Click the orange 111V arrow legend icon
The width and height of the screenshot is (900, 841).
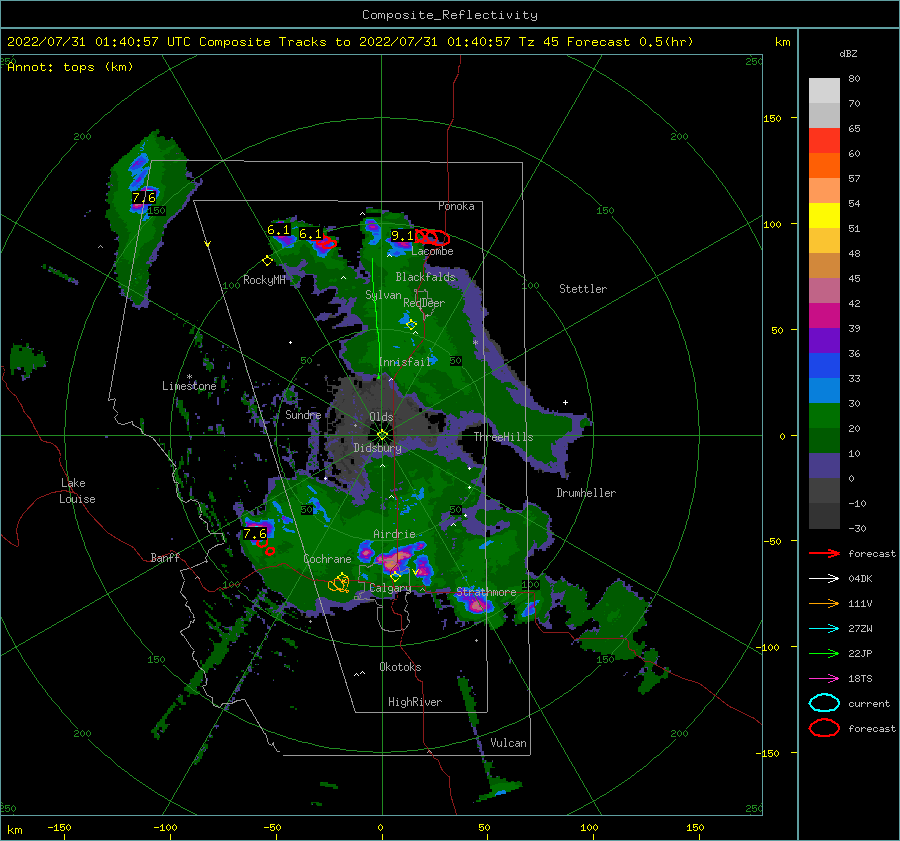pos(824,603)
